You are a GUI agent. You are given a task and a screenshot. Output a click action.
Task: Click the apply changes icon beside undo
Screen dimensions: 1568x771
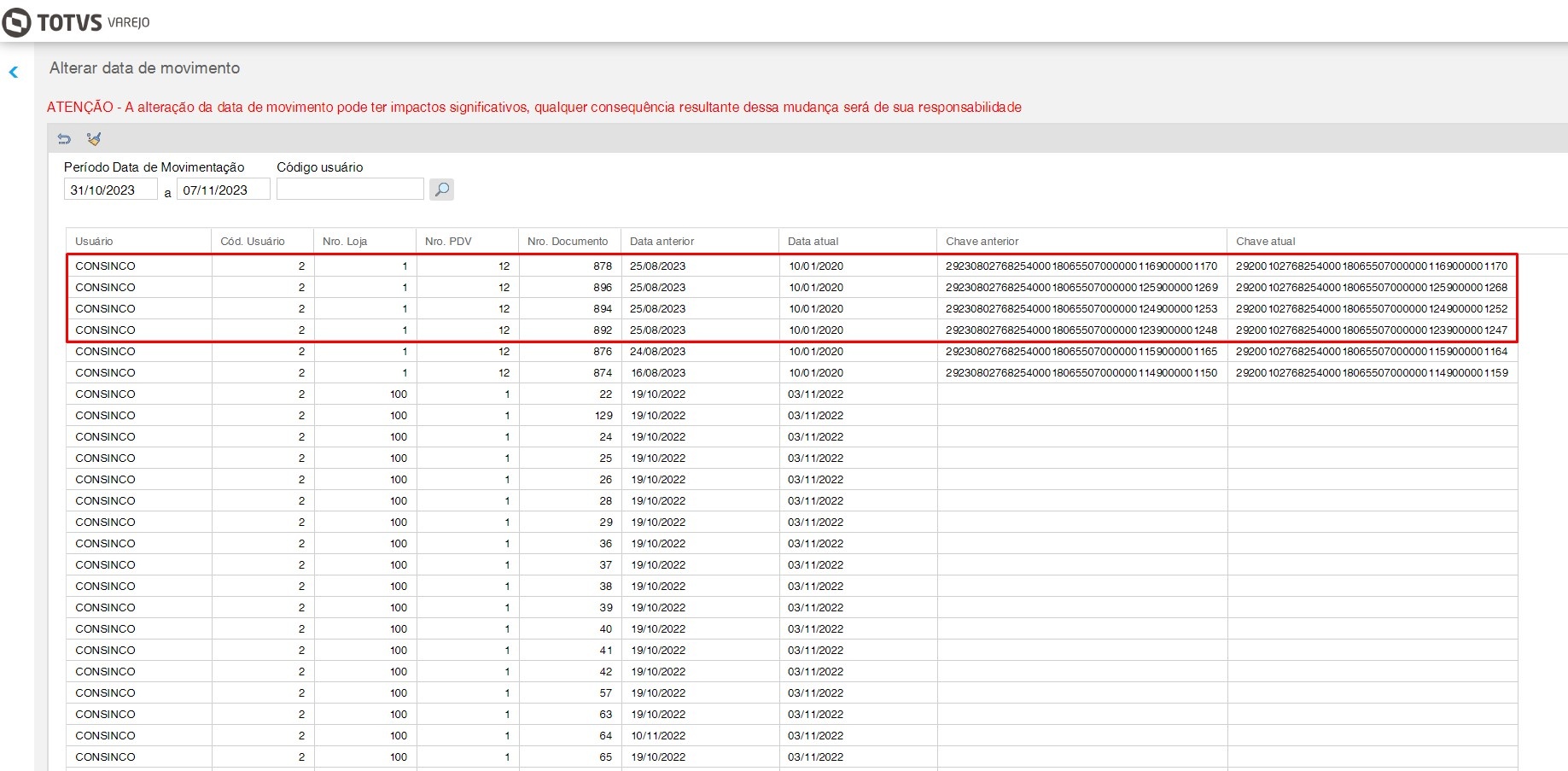click(94, 138)
